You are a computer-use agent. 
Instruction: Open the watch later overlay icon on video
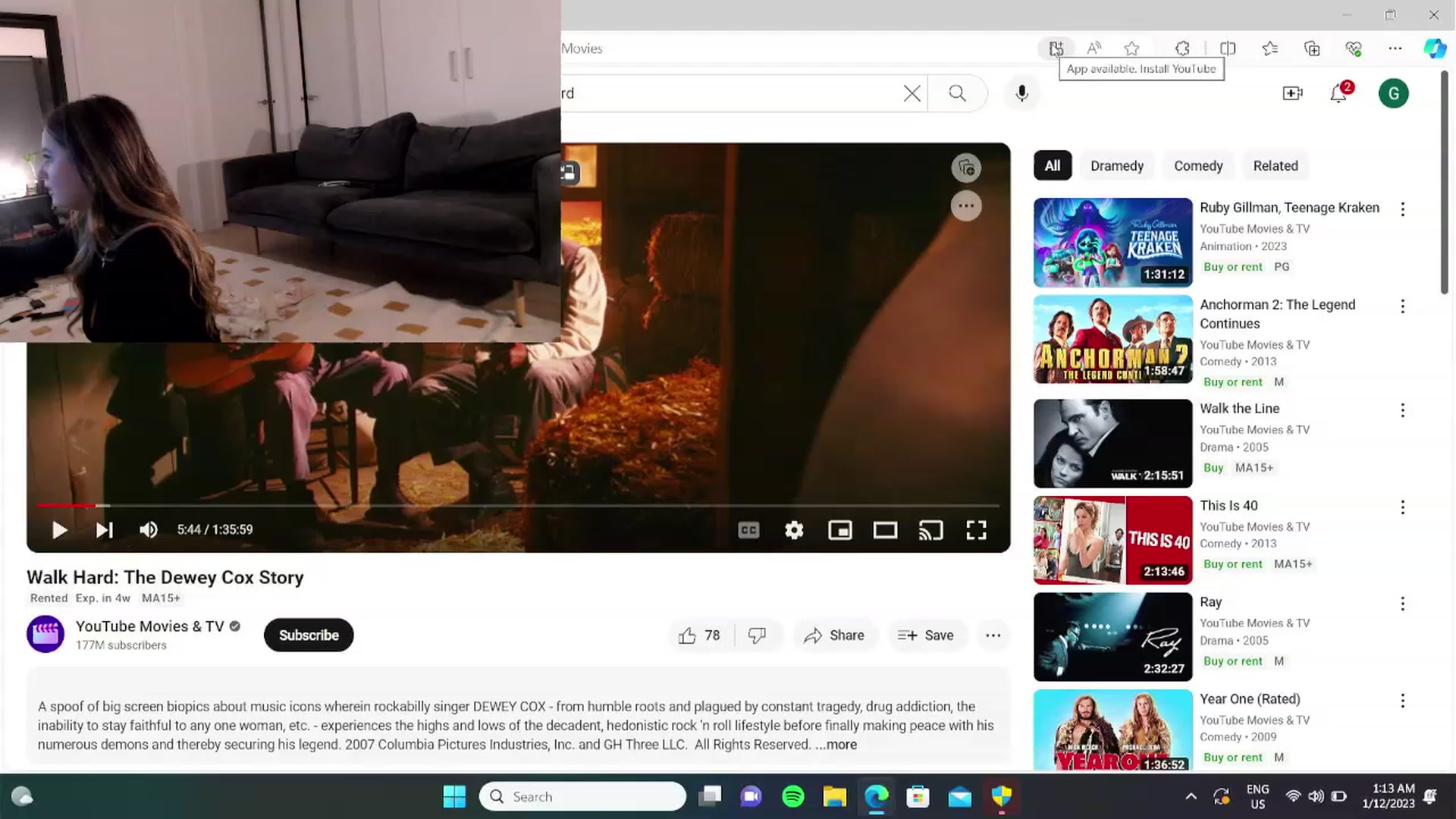click(x=966, y=168)
